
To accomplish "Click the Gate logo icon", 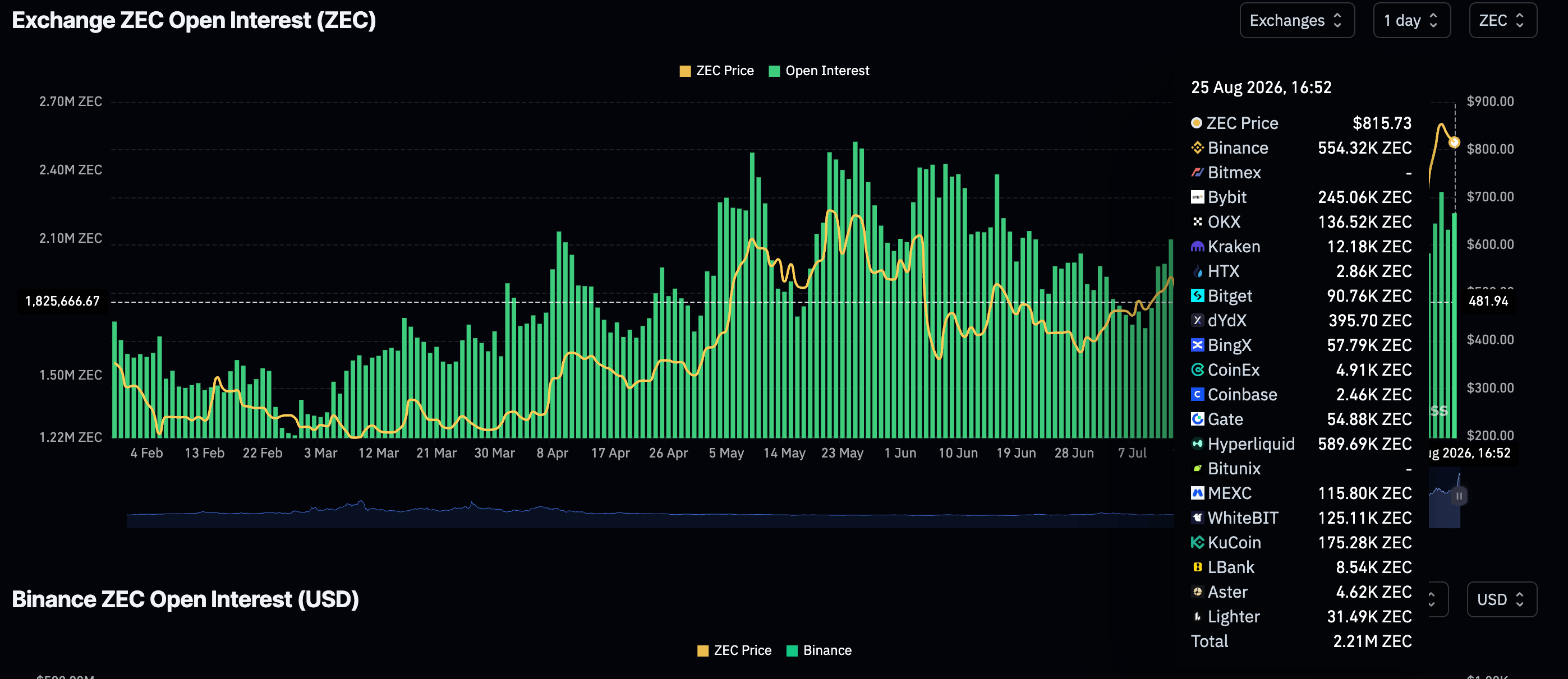I will pos(1197,419).
